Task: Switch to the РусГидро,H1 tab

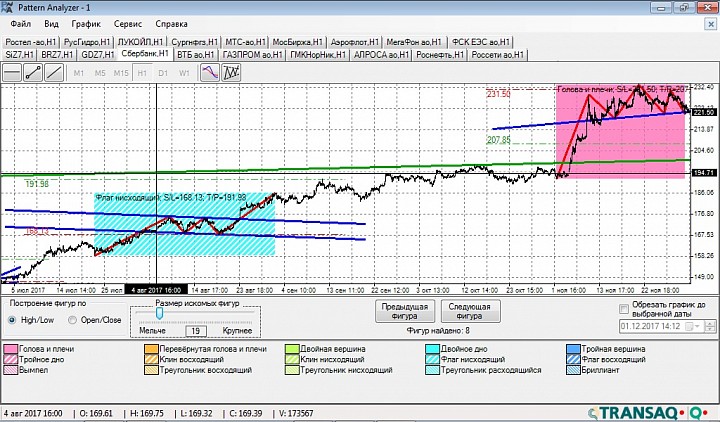Action: coord(87,42)
